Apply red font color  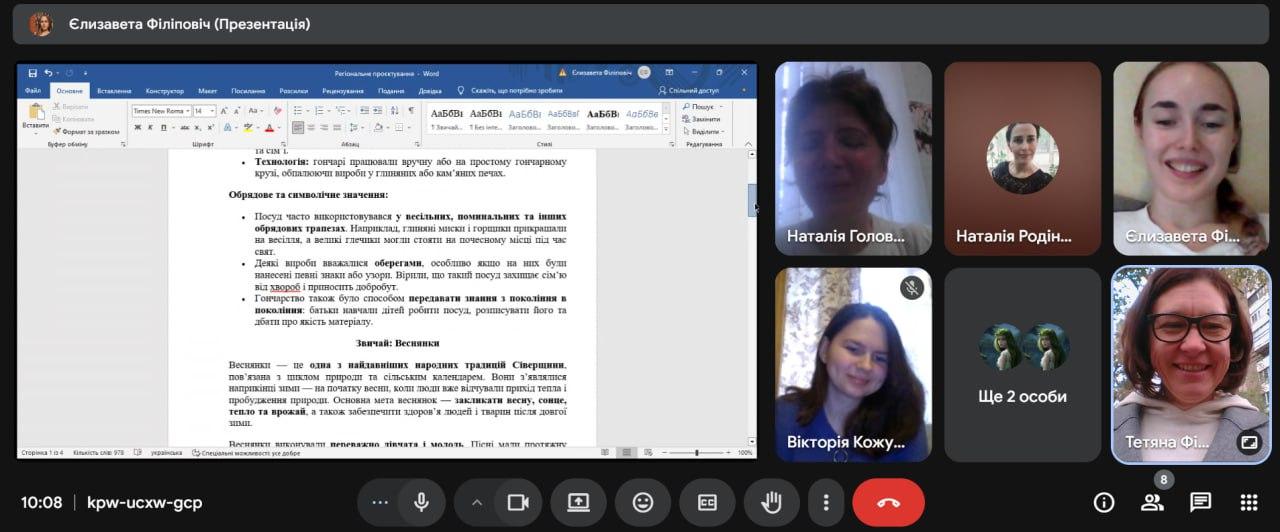[269, 128]
